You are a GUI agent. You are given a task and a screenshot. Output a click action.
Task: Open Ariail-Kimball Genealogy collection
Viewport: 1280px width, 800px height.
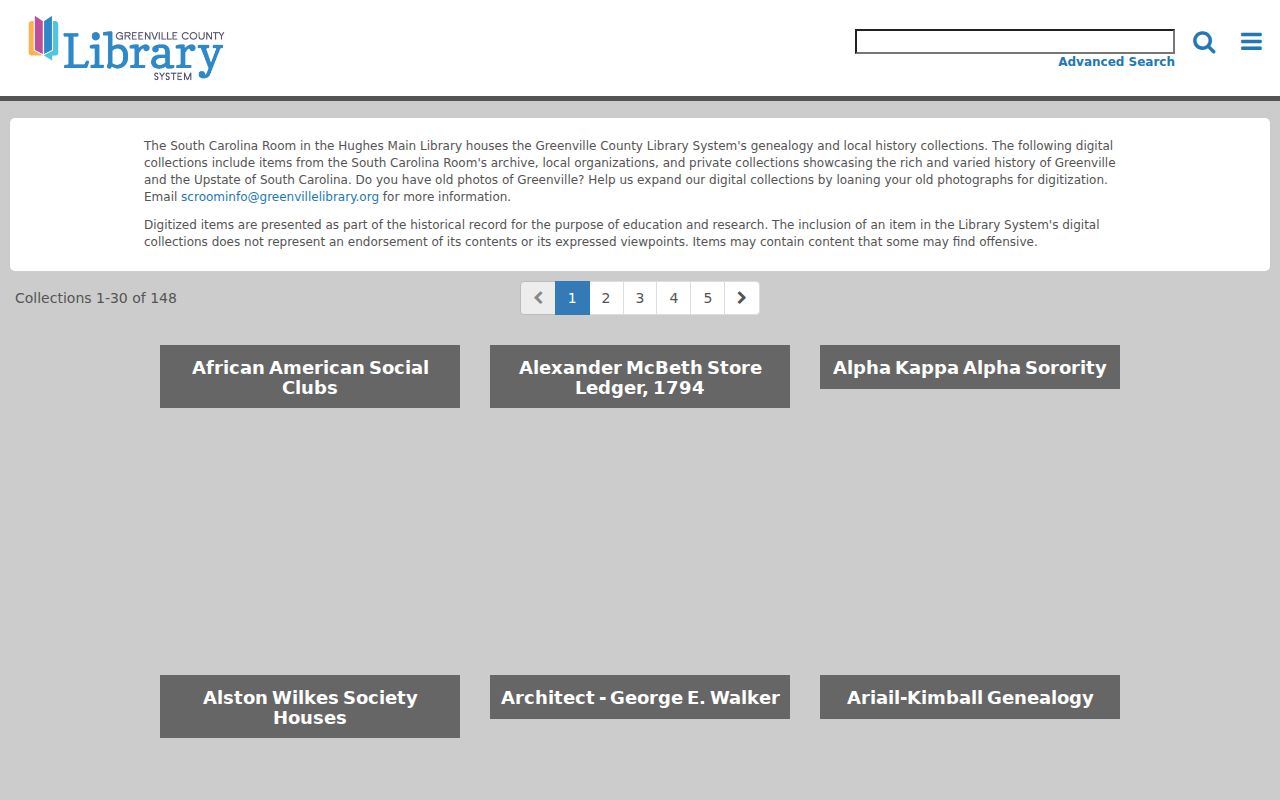970,697
